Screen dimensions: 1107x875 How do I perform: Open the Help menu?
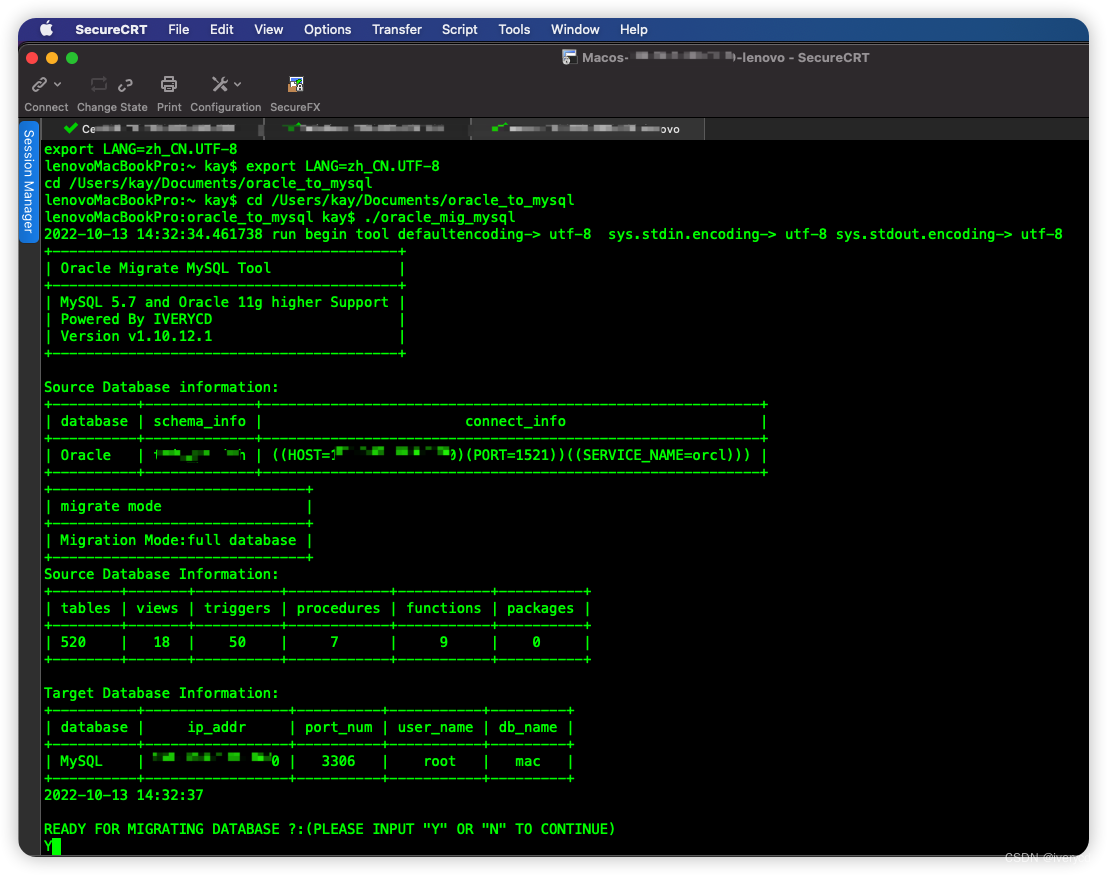click(633, 29)
